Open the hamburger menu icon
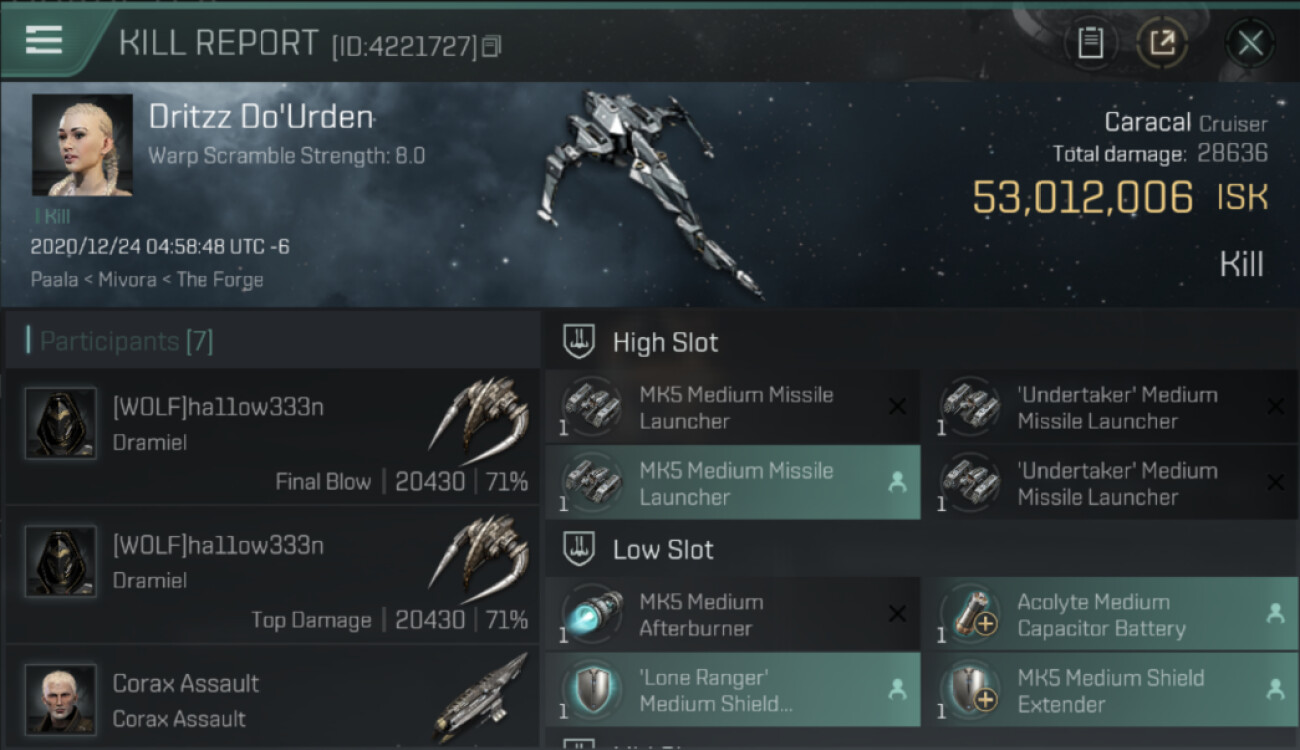The width and height of the screenshot is (1300, 750). pyautogui.click(x=43, y=40)
